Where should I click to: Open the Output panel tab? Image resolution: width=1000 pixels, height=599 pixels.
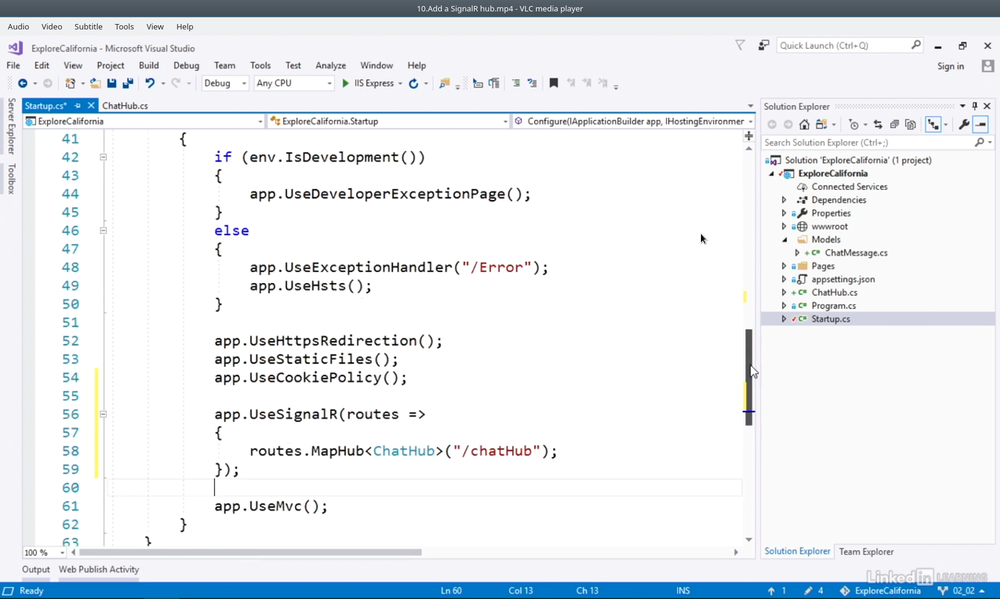click(36, 570)
